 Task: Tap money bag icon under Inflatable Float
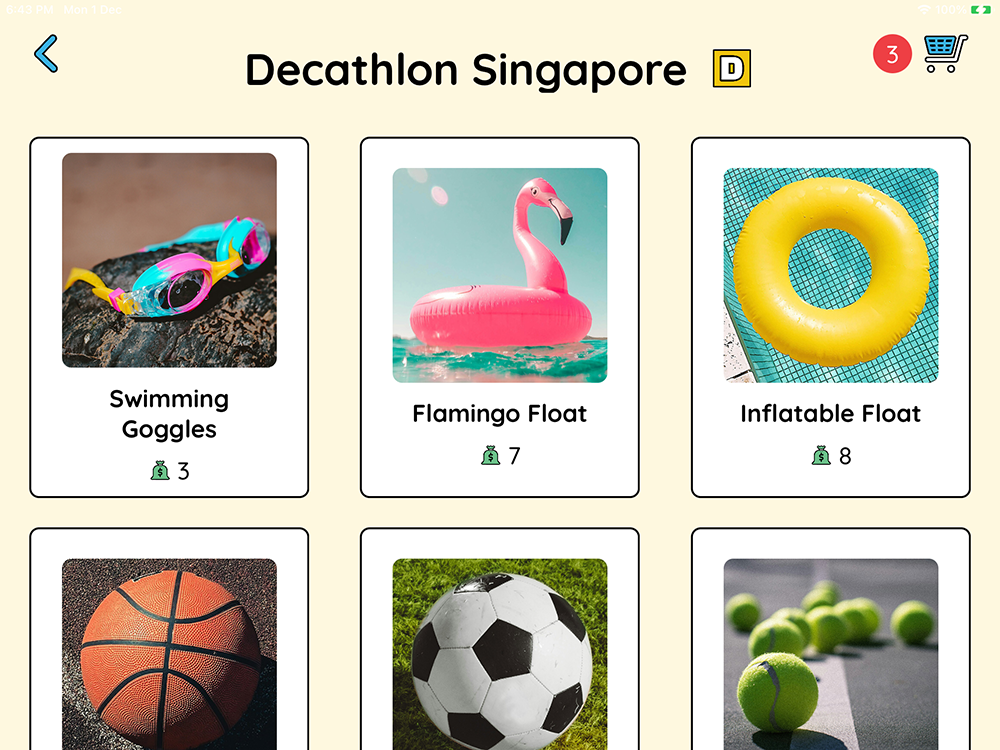(821, 455)
